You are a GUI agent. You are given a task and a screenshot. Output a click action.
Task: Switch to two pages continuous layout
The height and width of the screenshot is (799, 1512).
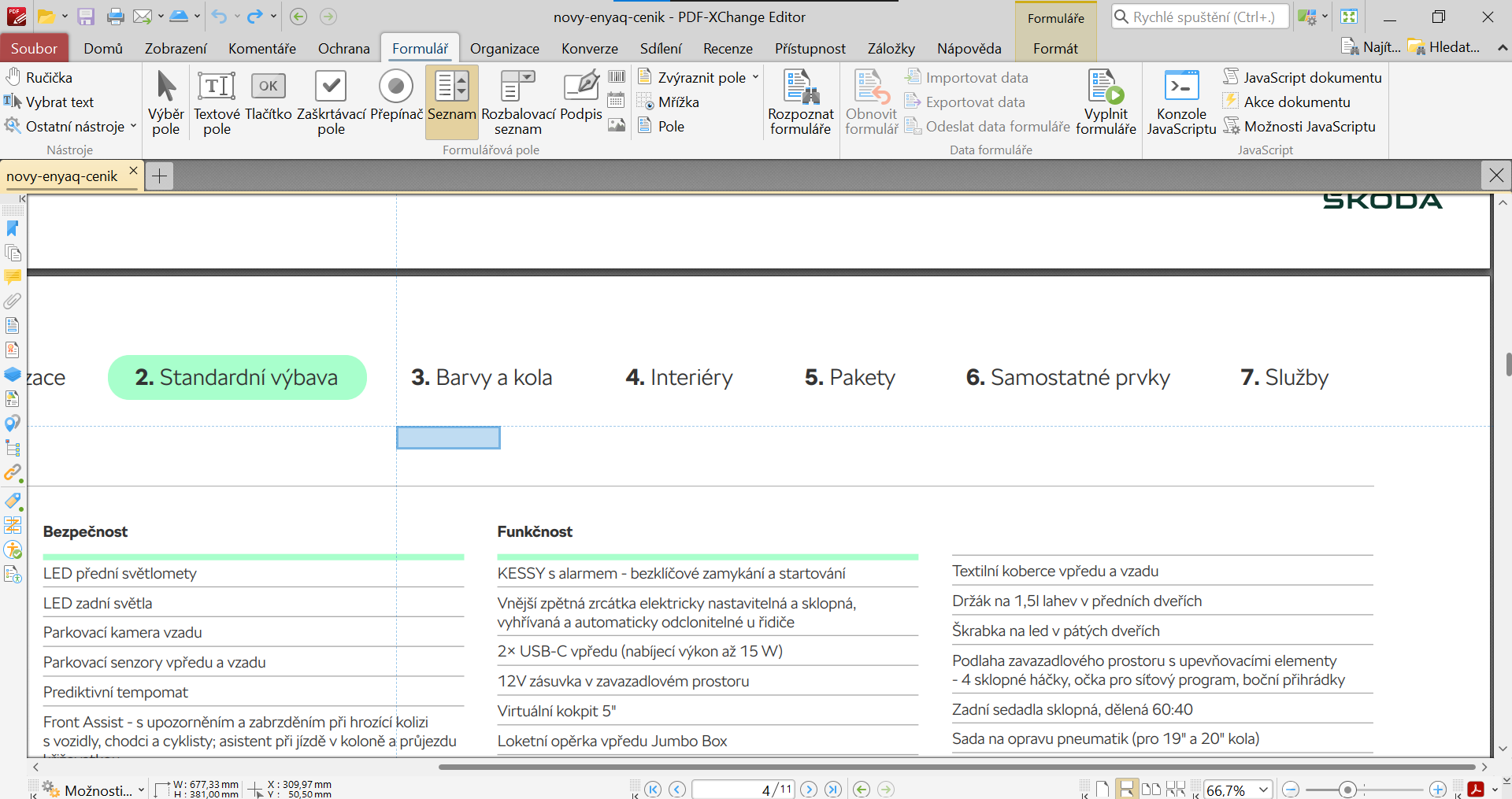pyautogui.click(x=1176, y=790)
